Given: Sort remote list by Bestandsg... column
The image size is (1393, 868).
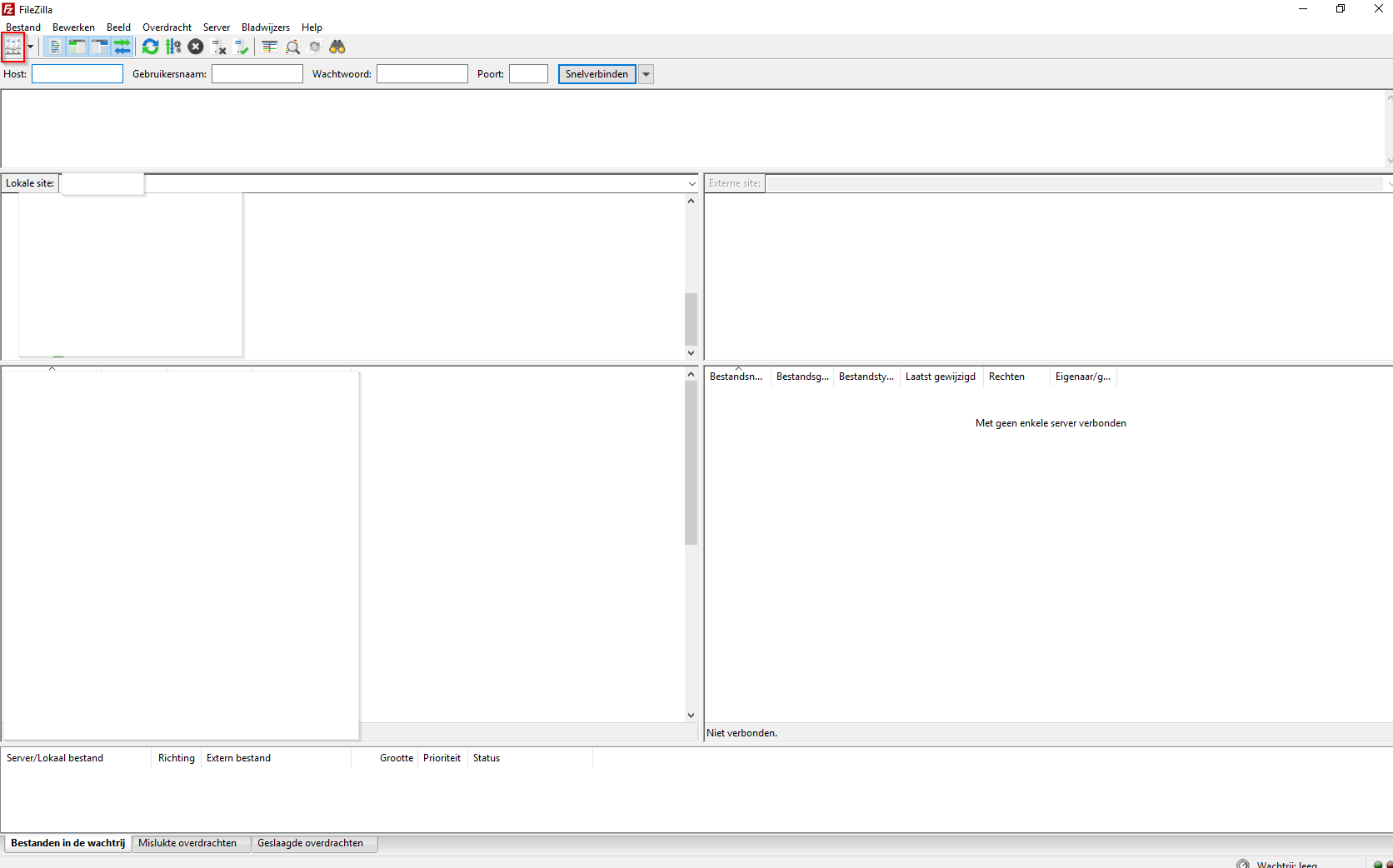Looking at the screenshot, I should (802, 377).
